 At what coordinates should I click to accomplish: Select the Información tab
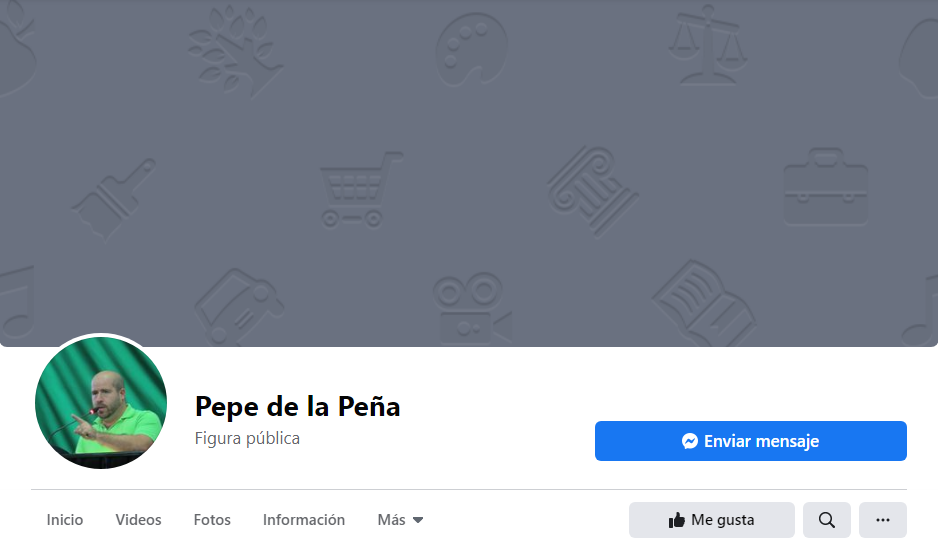[x=304, y=520]
